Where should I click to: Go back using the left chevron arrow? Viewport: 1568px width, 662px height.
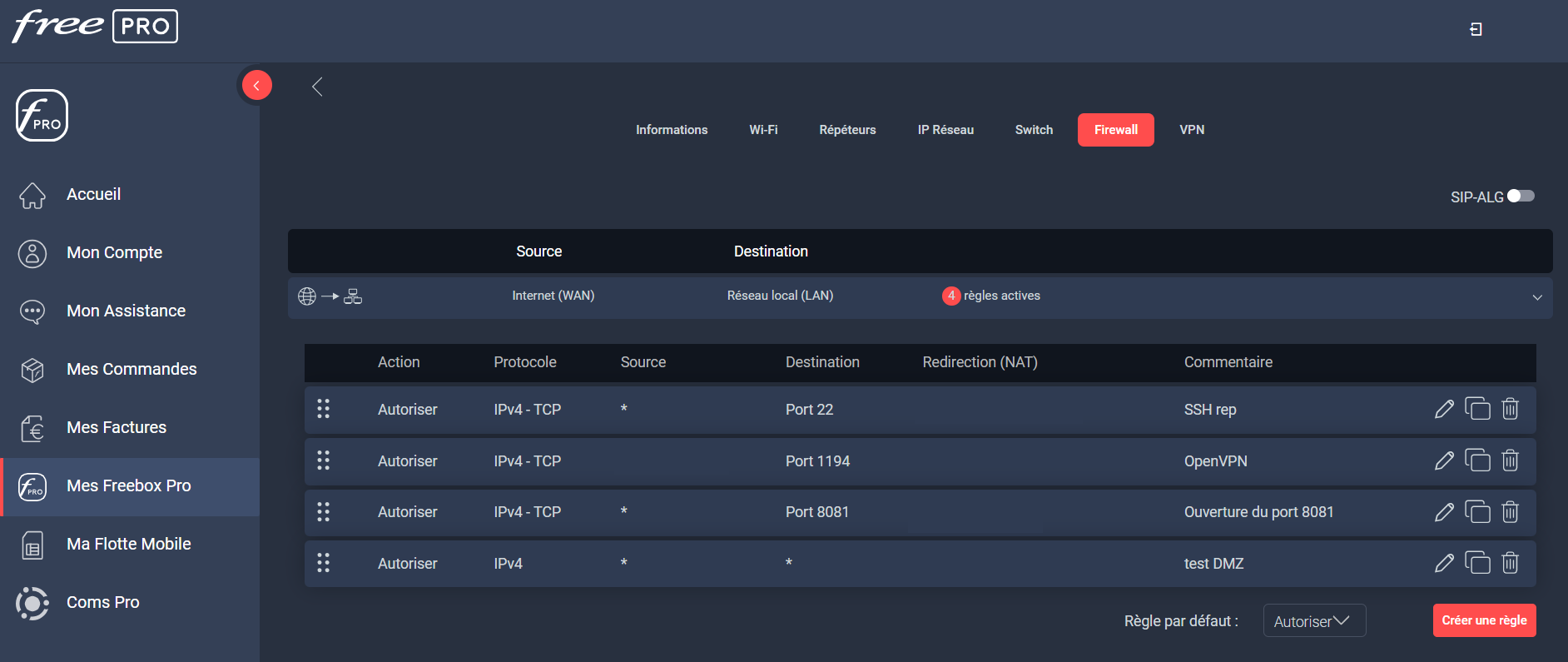317,87
